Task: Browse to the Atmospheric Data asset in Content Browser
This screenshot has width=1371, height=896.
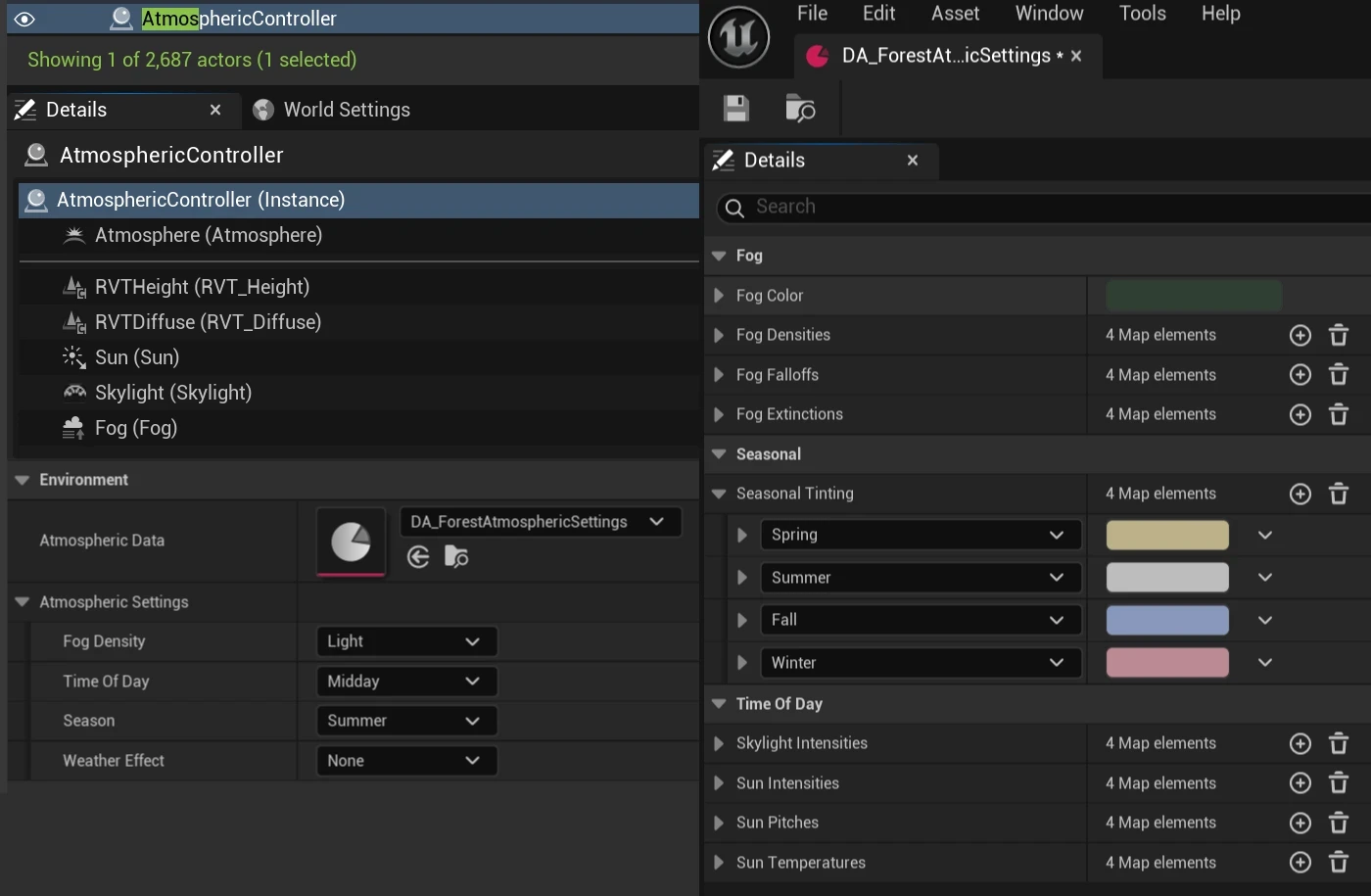Action: tap(455, 556)
